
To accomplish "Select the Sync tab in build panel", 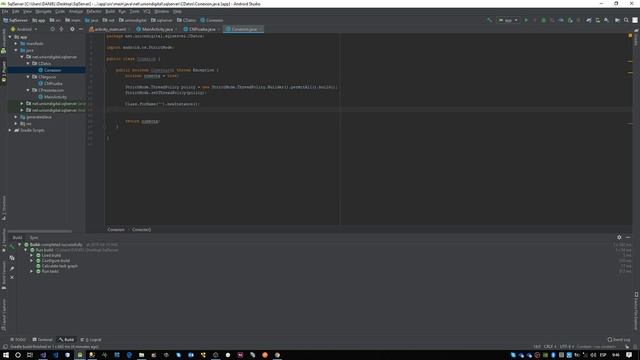I will (34, 238).
